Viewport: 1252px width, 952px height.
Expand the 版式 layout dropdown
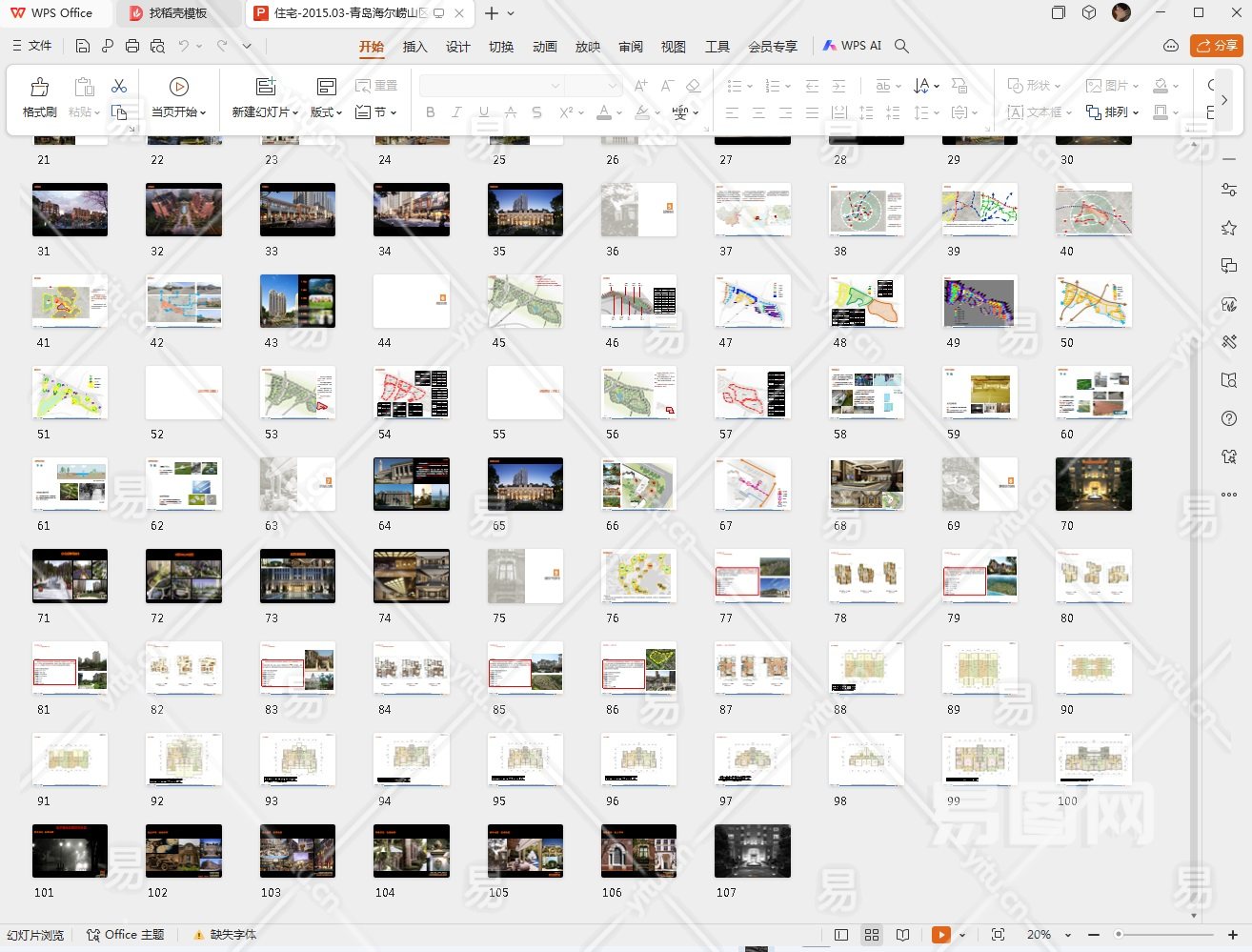(x=326, y=112)
